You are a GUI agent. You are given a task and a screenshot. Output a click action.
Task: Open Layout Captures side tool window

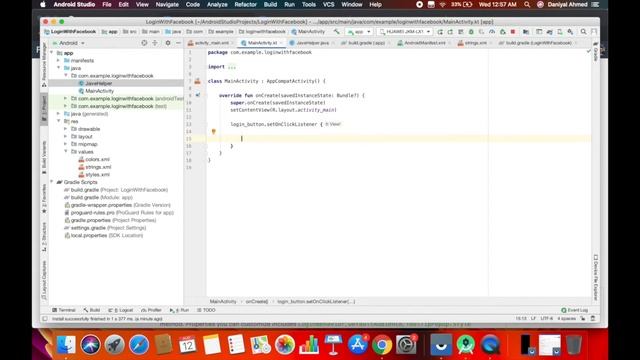click(44, 280)
